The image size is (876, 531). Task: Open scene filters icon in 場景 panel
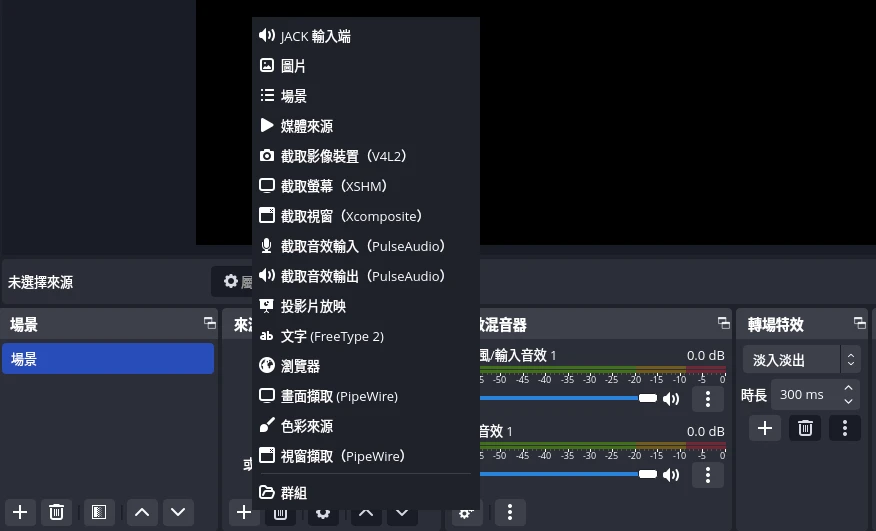click(x=98, y=512)
